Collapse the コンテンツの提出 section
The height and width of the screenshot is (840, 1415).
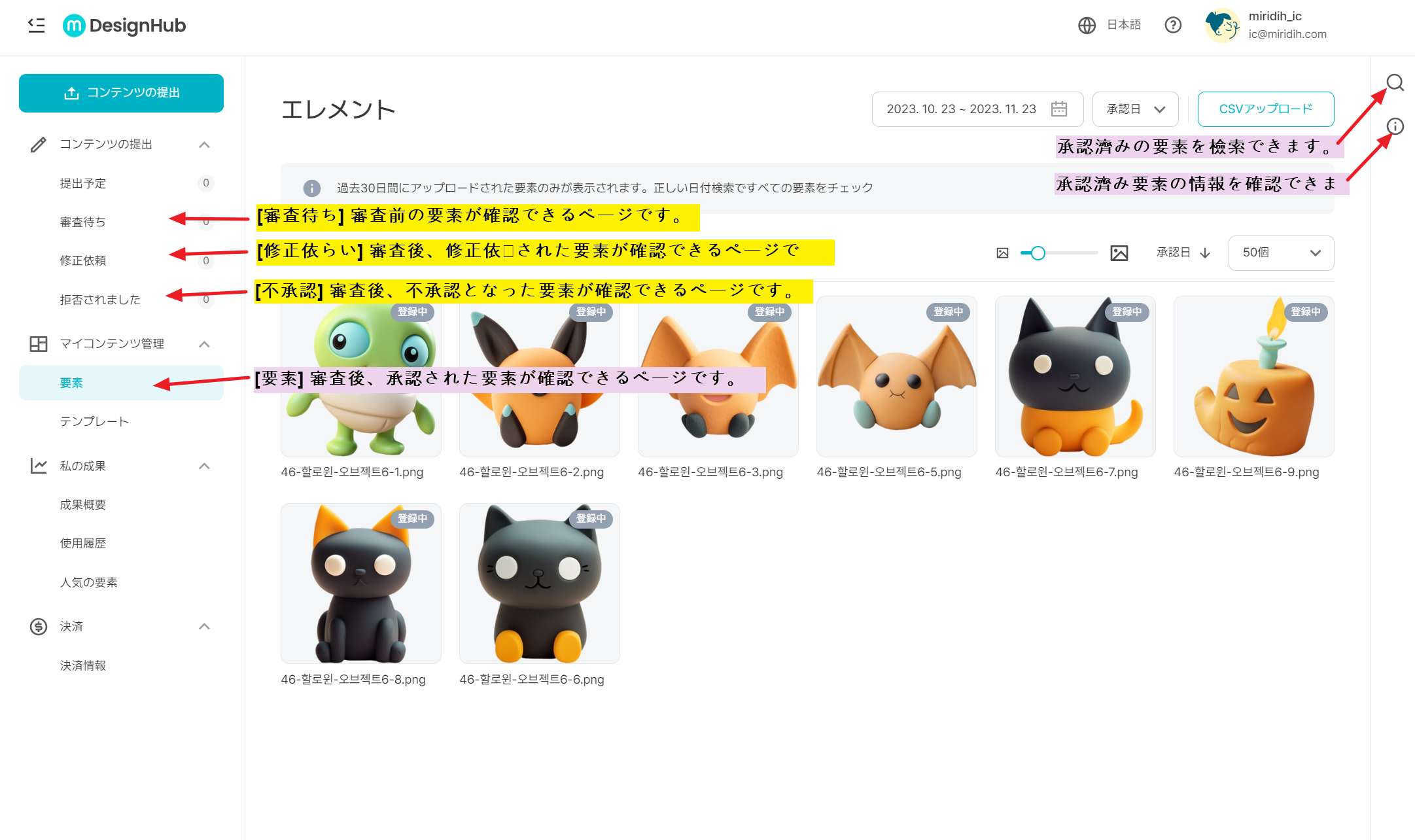[x=205, y=144]
